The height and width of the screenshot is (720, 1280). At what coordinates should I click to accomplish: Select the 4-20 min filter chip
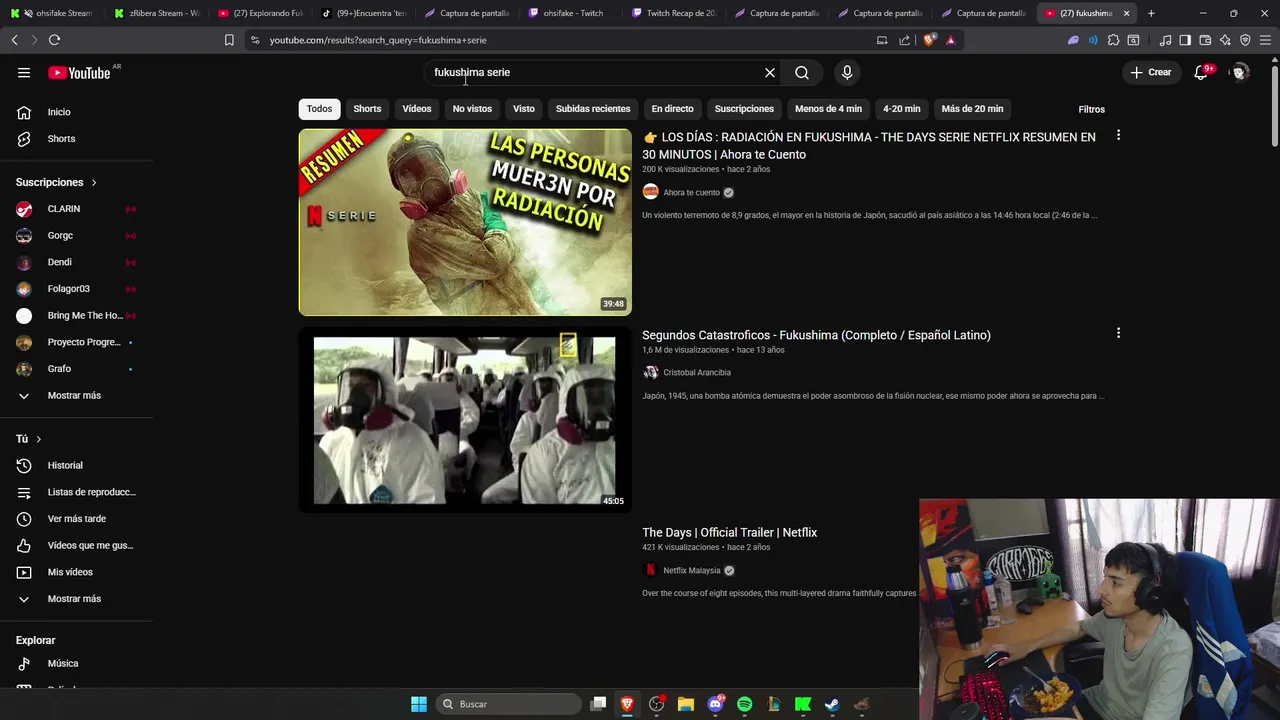[x=902, y=109]
